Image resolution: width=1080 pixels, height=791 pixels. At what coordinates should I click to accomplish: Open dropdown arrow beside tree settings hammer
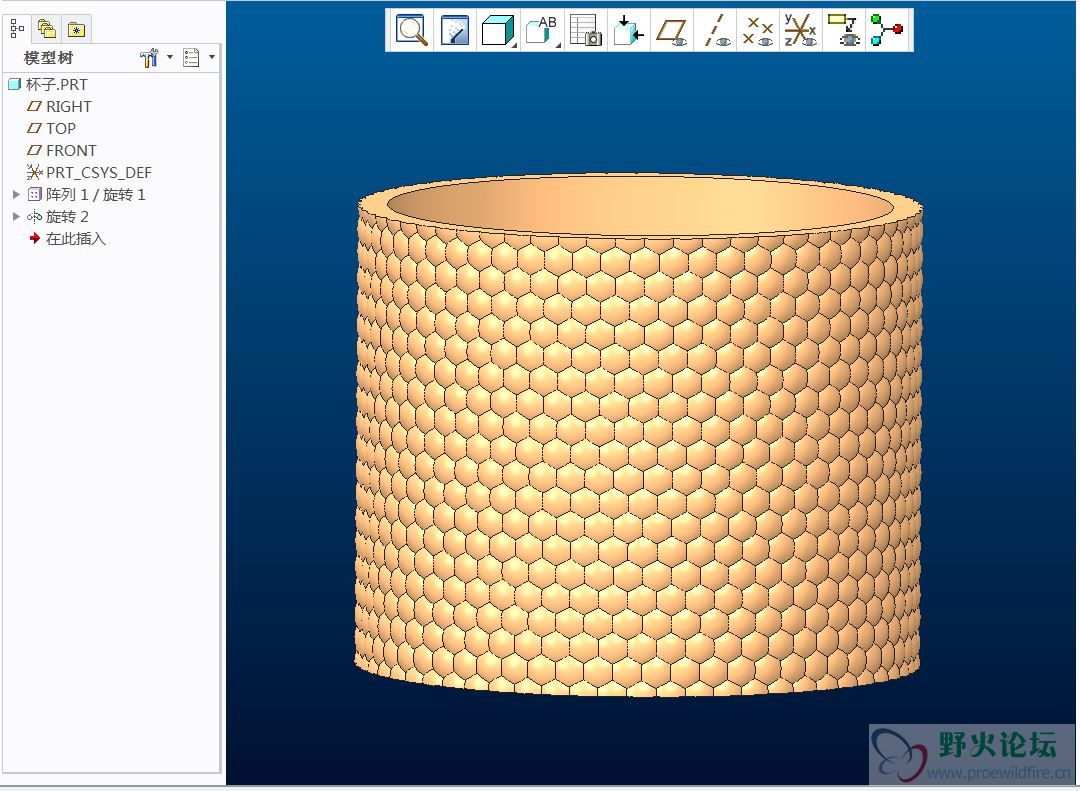170,57
